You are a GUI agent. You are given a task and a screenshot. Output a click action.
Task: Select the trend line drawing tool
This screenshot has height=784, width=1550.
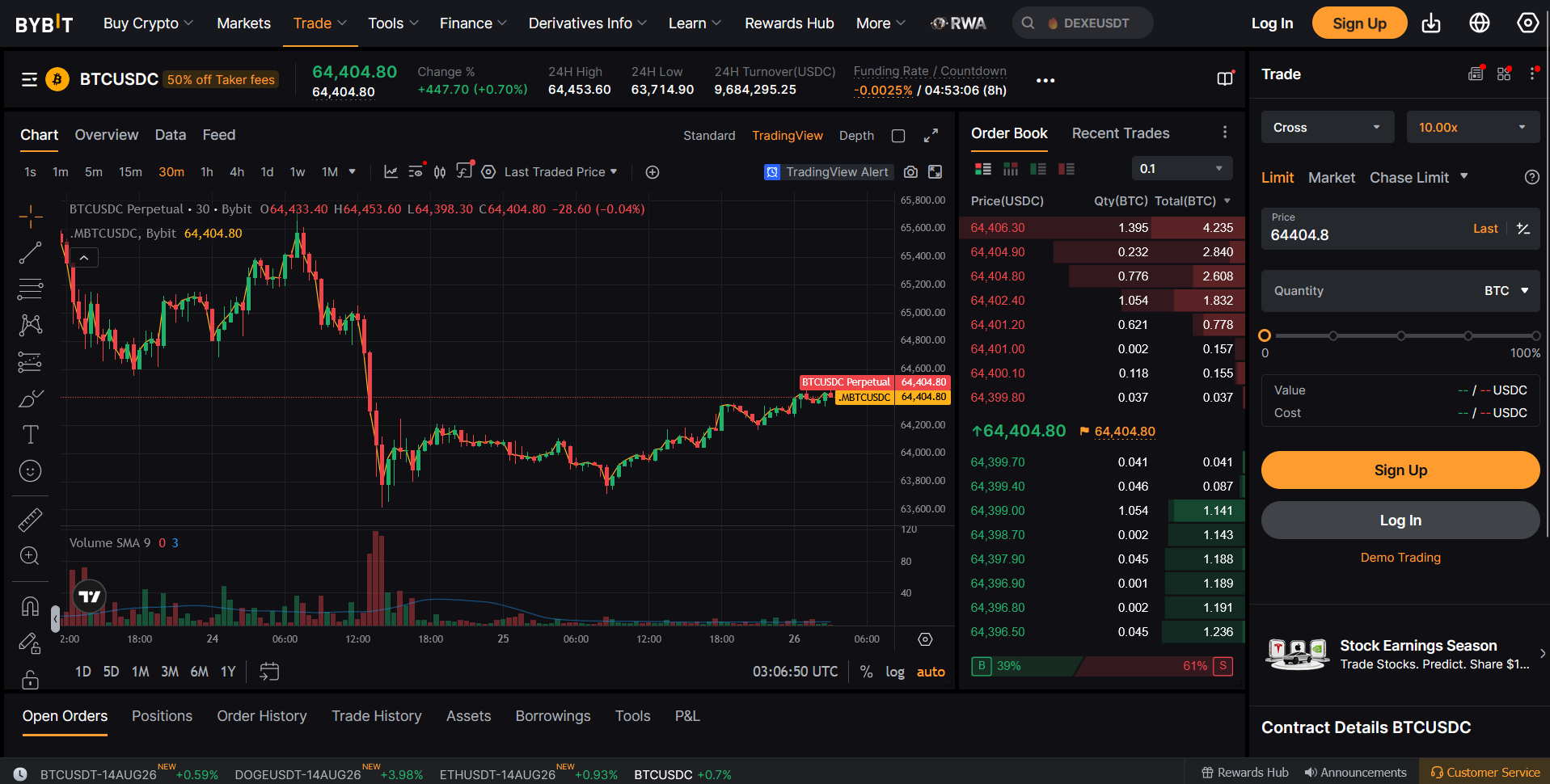pyautogui.click(x=31, y=253)
